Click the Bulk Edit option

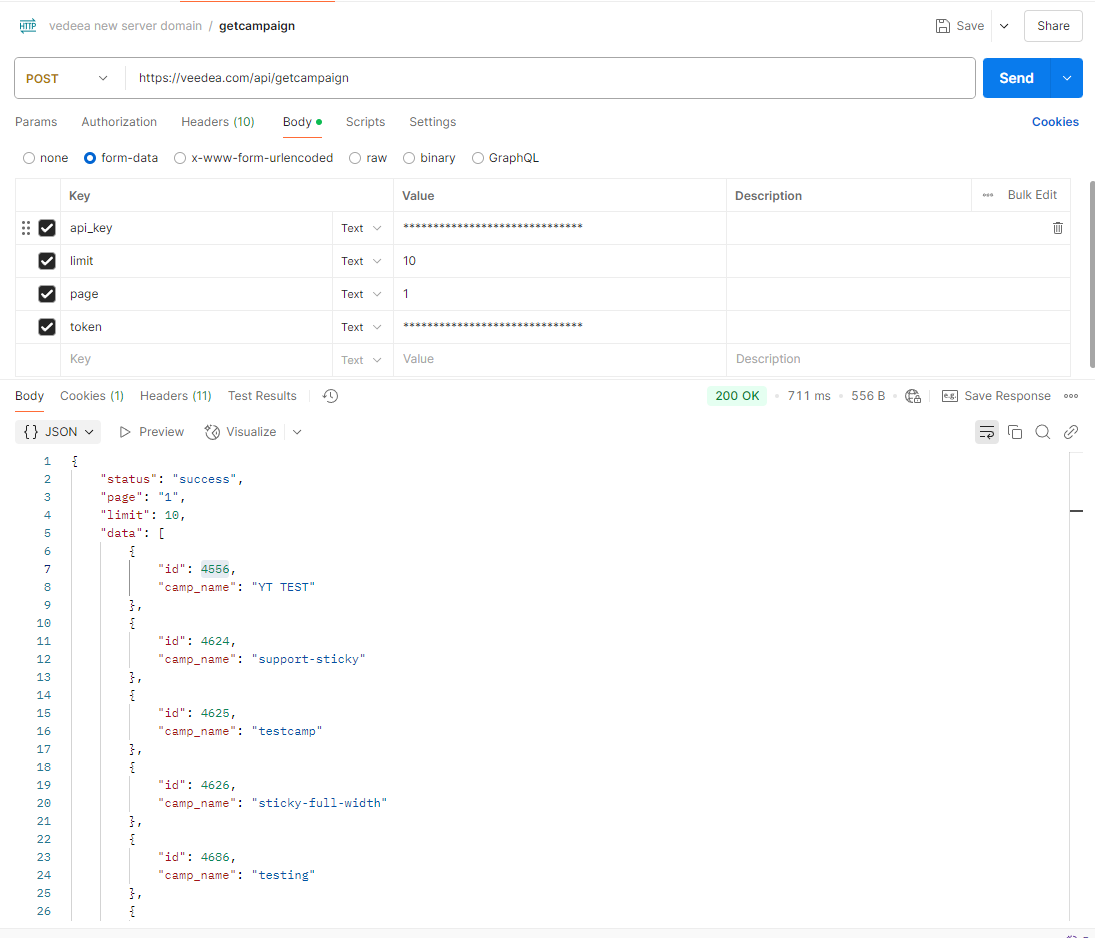click(1031, 195)
